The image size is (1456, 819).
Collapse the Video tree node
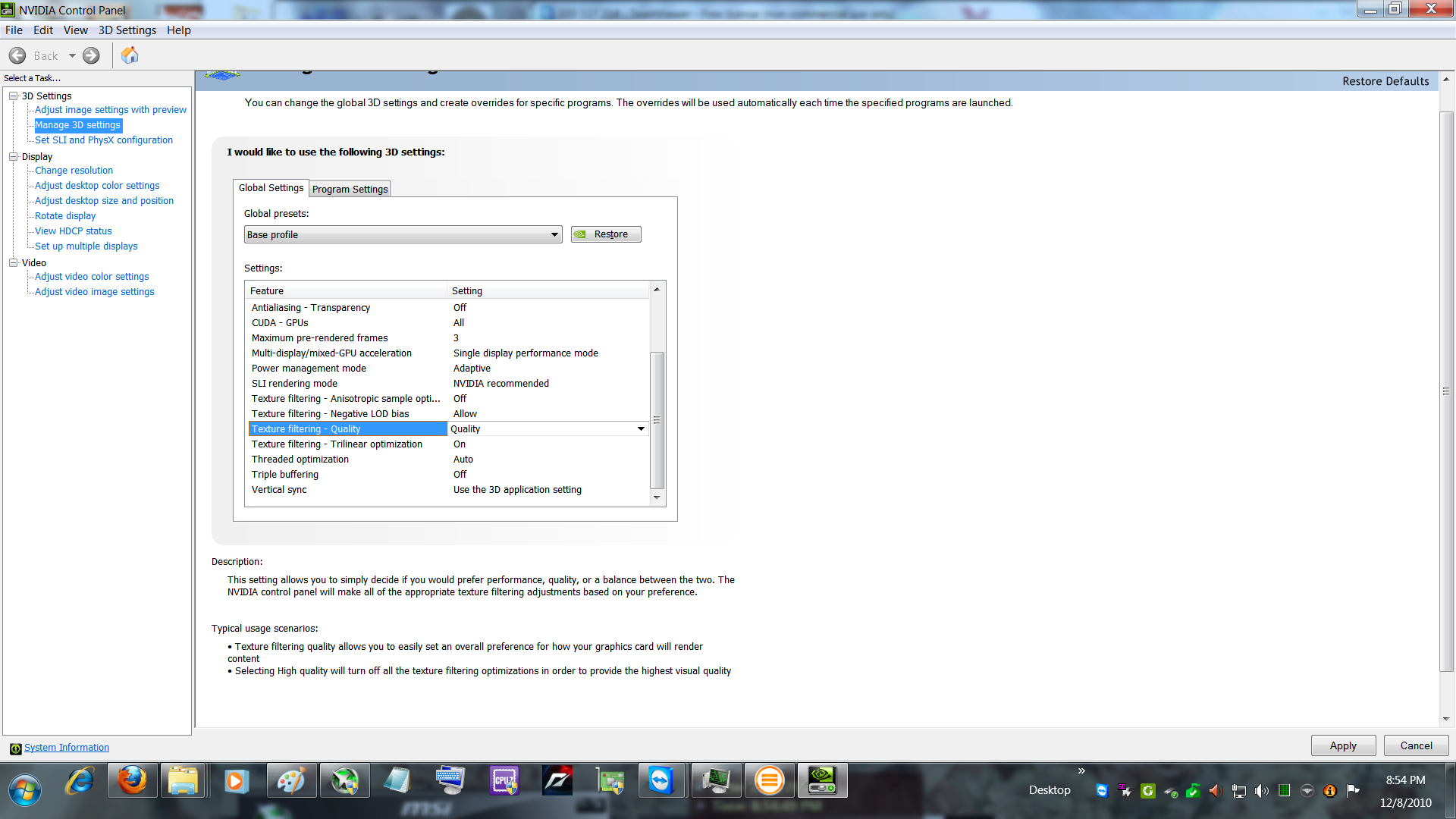click(13, 263)
